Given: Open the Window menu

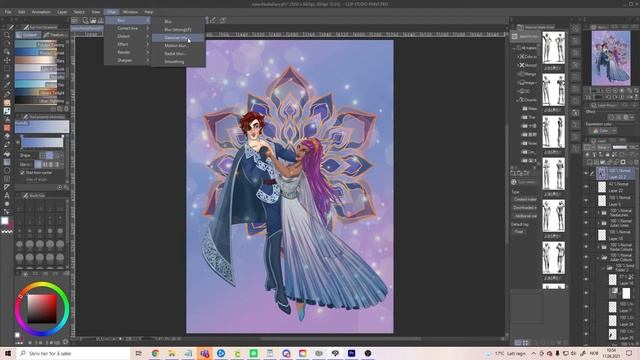Looking at the screenshot, I should (130, 12).
